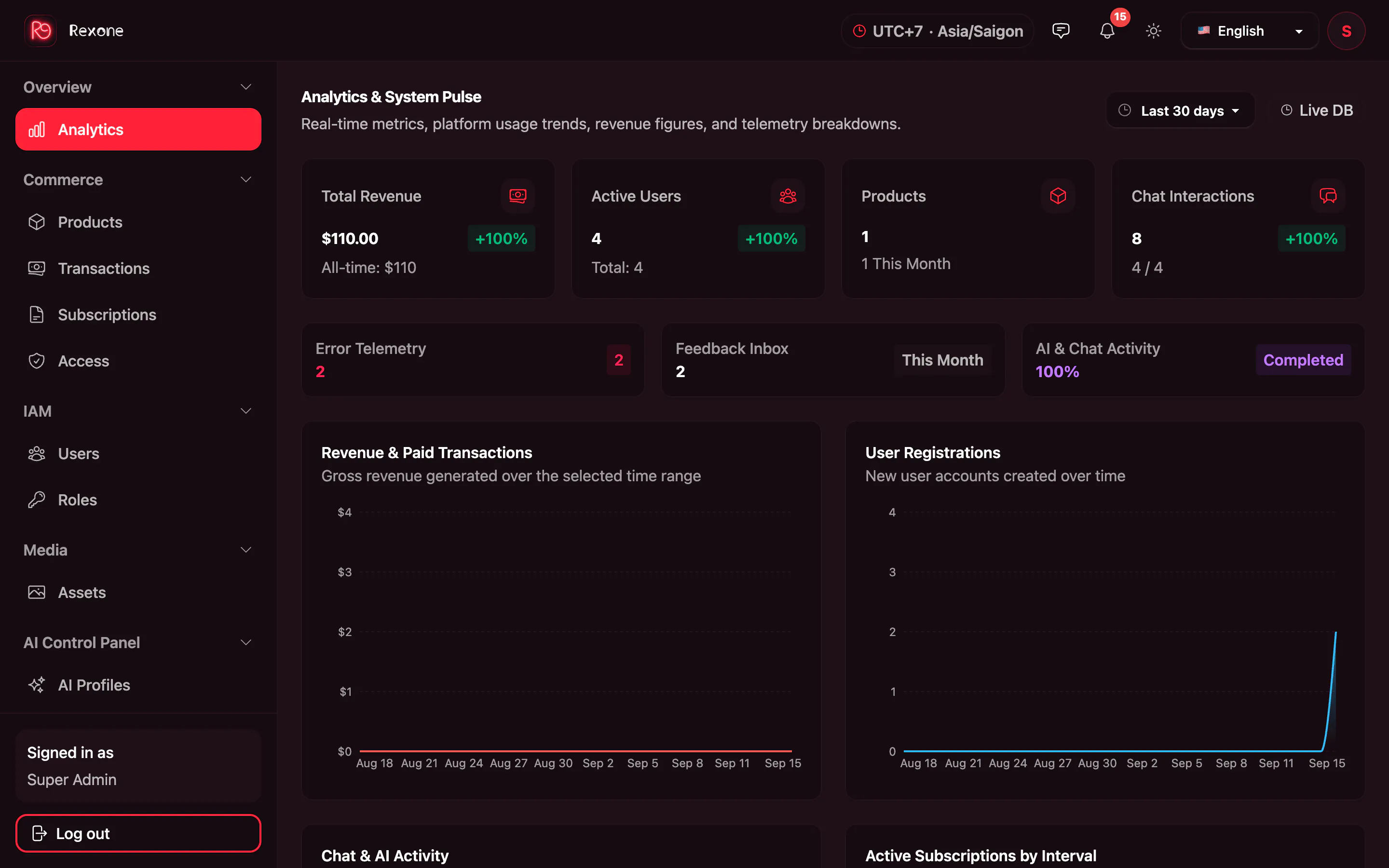The height and width of the screenshot is (868, 1389).
Task: Click the Revenue & Paid Transactions chart title
Action: pos(426,452)
